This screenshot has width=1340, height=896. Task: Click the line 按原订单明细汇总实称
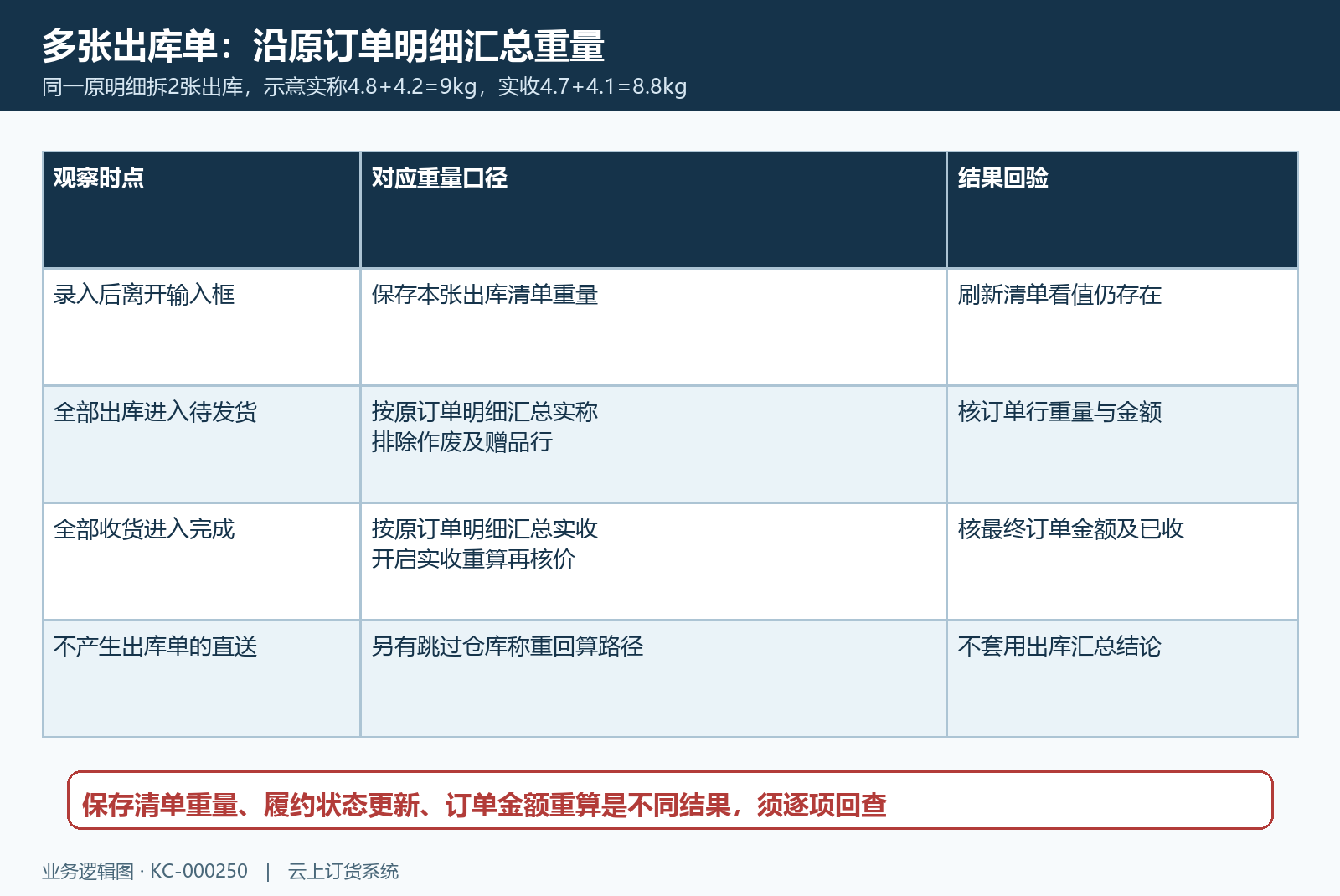pyautogui.click(x=485, y=412)
